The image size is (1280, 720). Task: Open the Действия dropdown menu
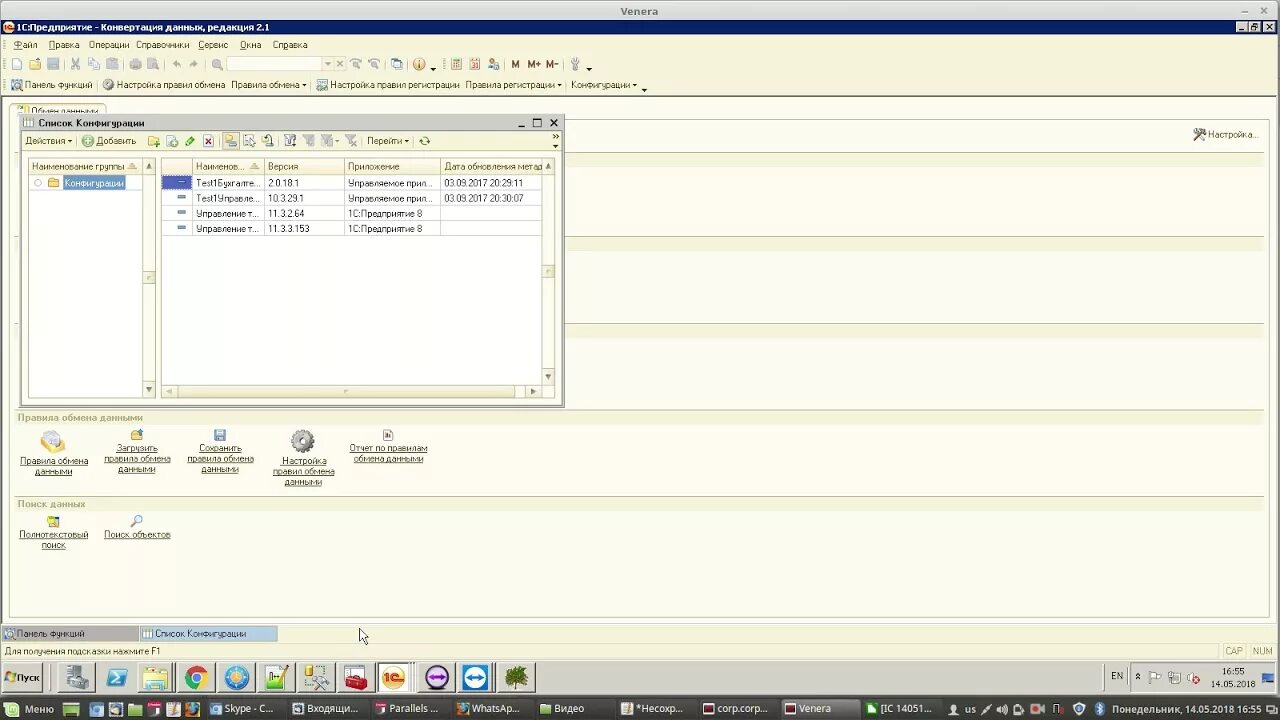coord(49,141)
